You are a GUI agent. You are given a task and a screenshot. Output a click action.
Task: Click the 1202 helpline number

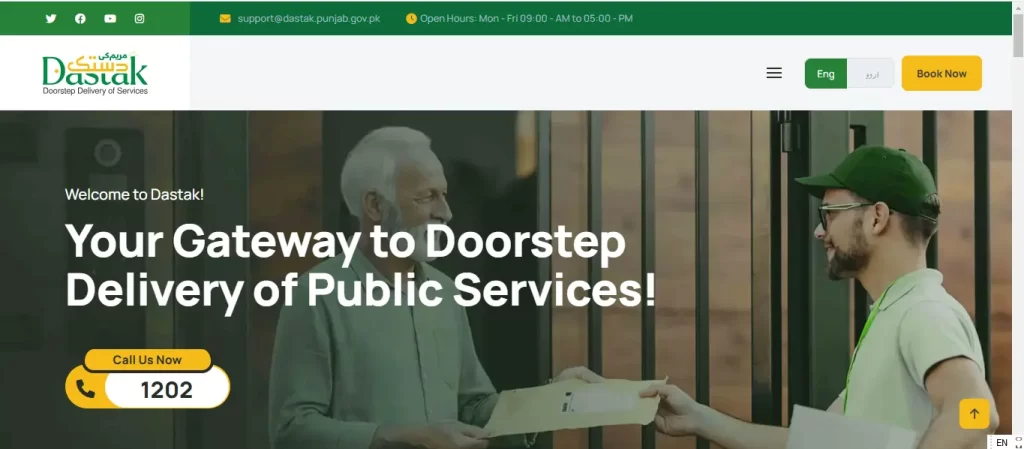(167, 390)
